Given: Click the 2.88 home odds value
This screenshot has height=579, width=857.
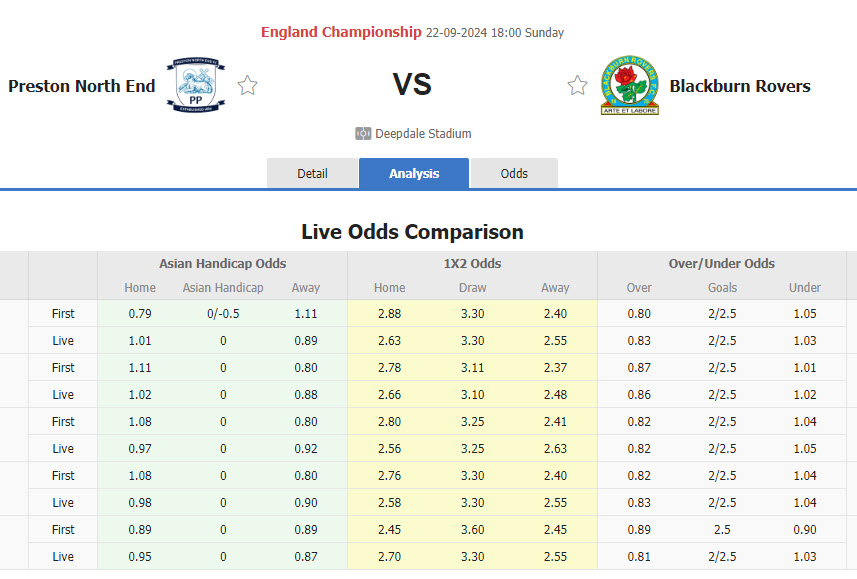Looking at the screenshot, I should pos(389,313).
